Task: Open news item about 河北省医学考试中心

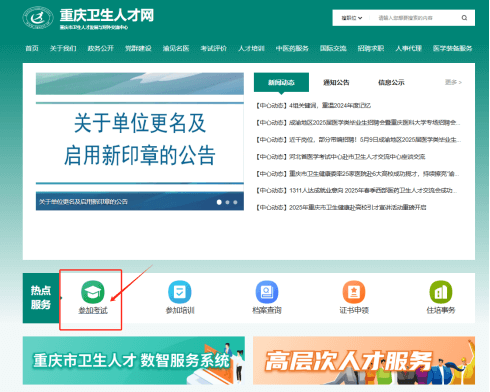Action: [340, 157]
